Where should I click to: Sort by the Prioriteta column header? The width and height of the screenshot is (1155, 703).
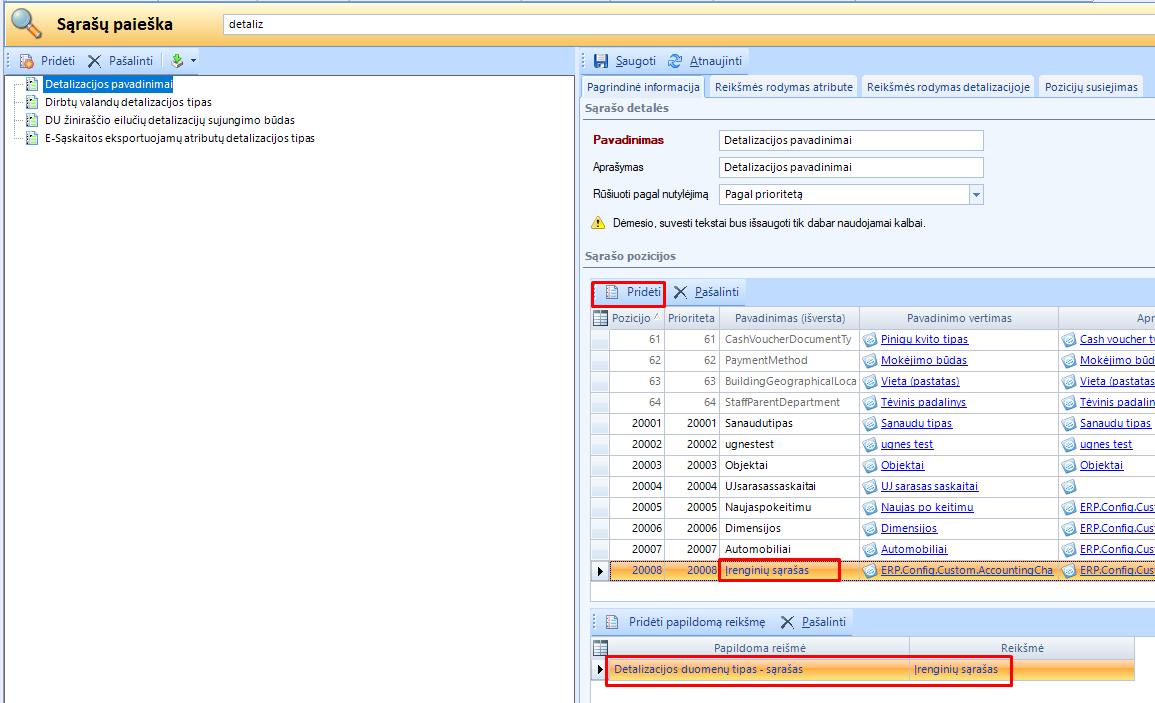tap(691, 318)
